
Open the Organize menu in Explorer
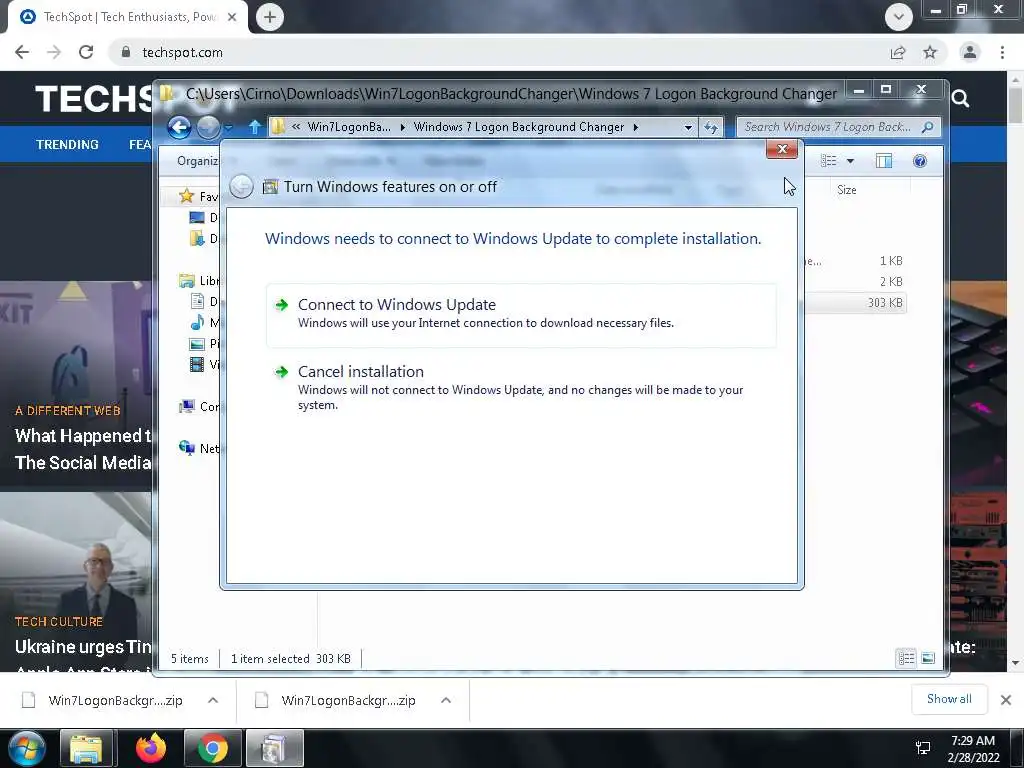198,161
